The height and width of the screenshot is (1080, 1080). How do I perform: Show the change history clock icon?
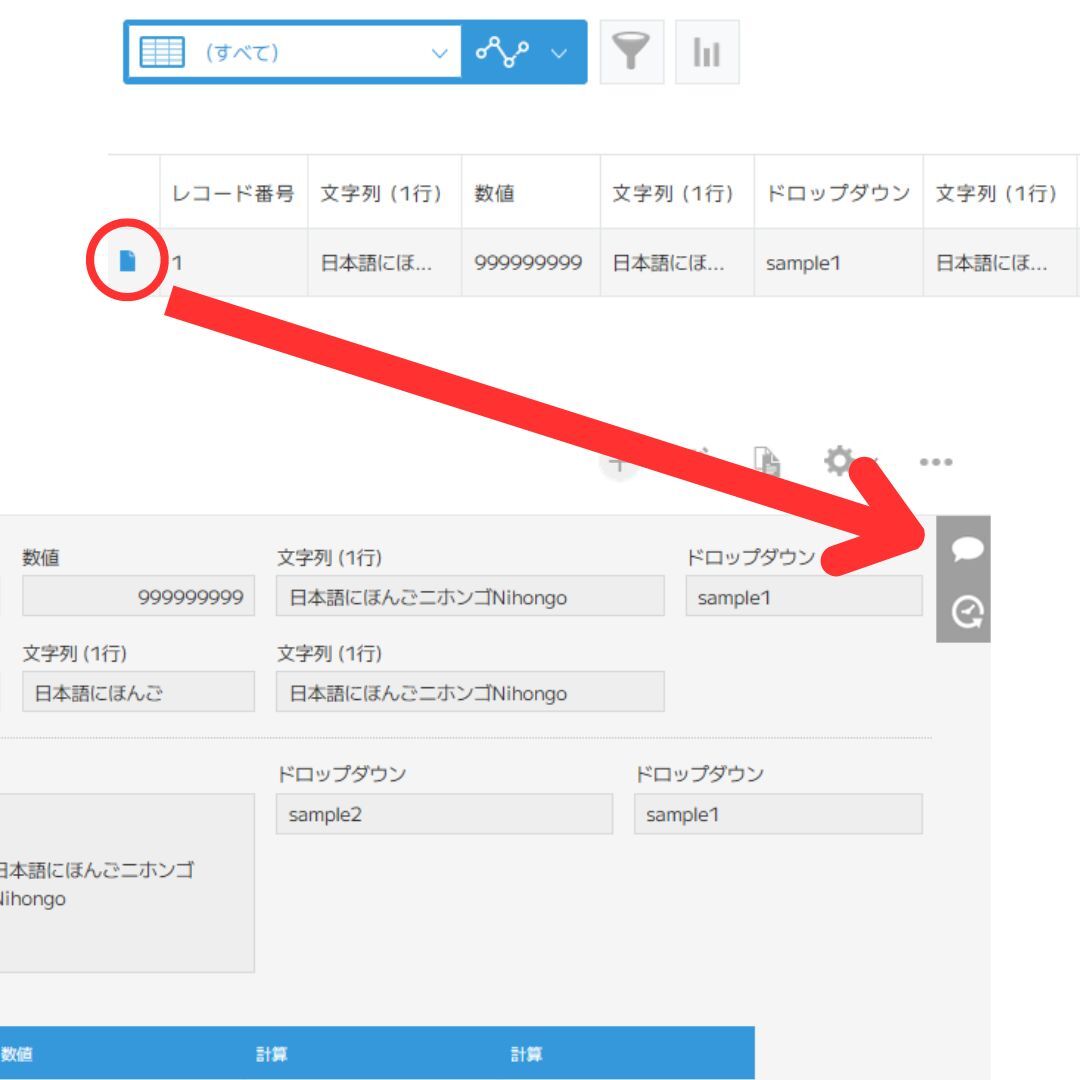[x=966, y=612]
